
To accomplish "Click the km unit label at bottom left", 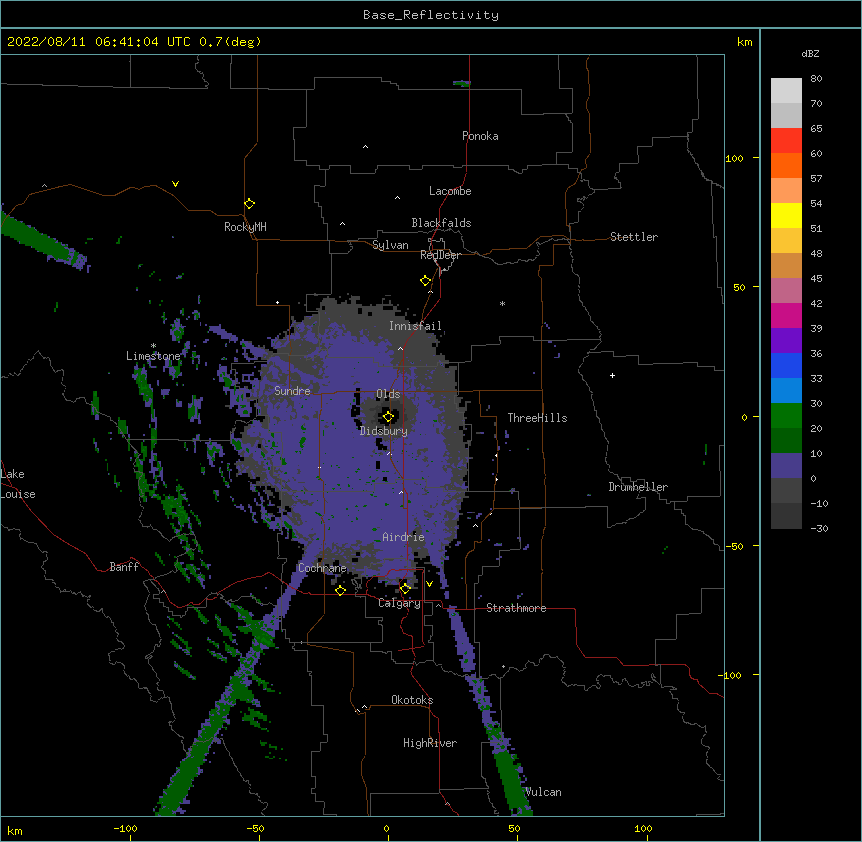I will pos(15,831).
